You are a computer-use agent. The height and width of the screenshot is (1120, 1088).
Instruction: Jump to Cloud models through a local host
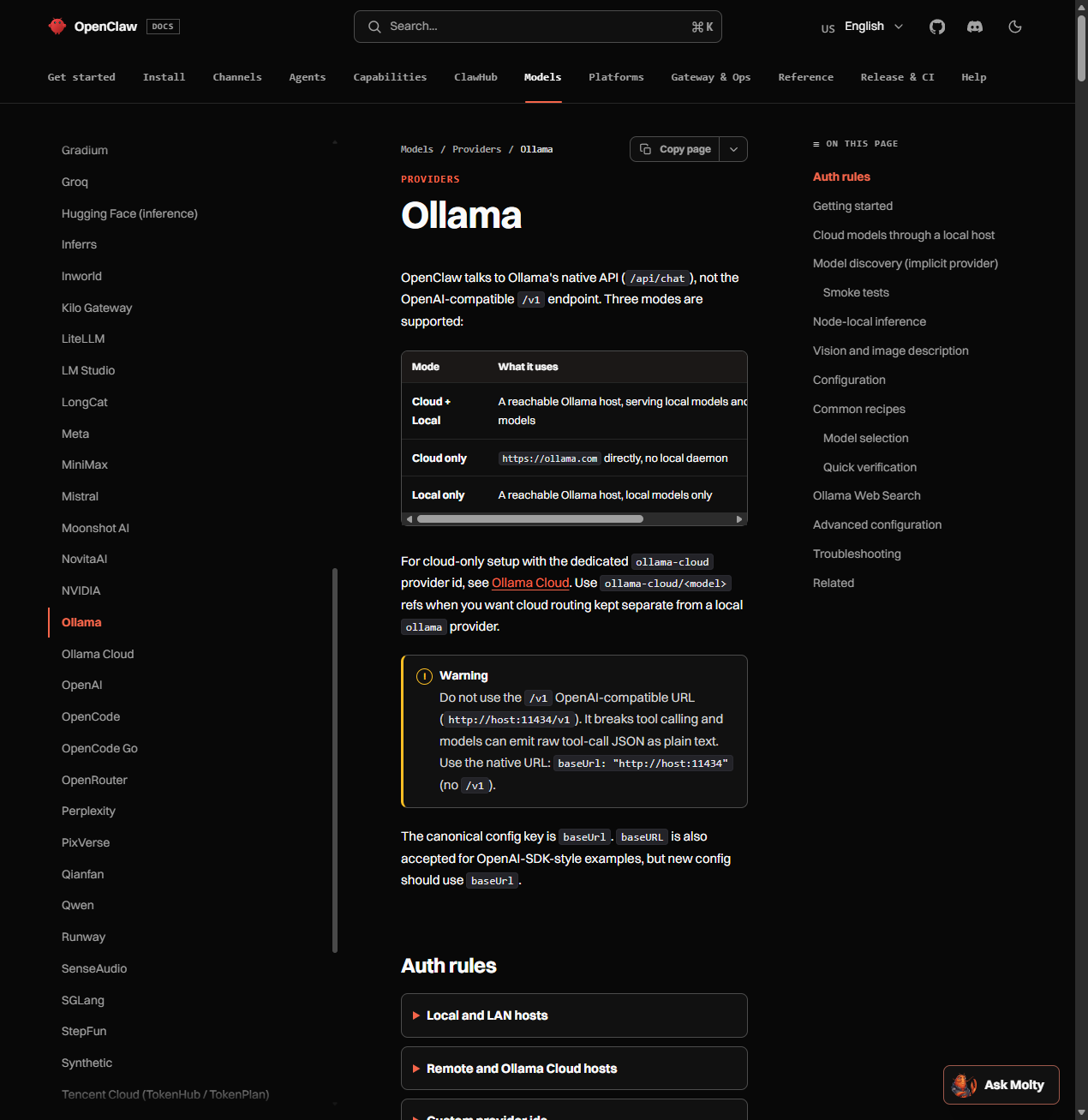pos(904,235)
